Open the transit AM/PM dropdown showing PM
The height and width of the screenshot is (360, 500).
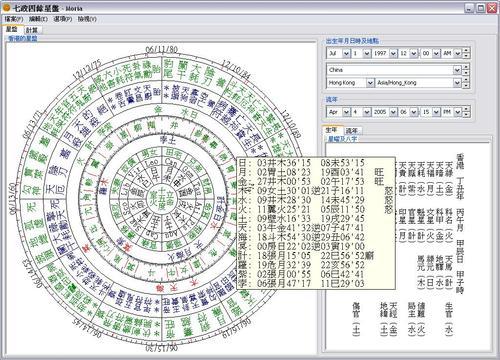(458, 112)
